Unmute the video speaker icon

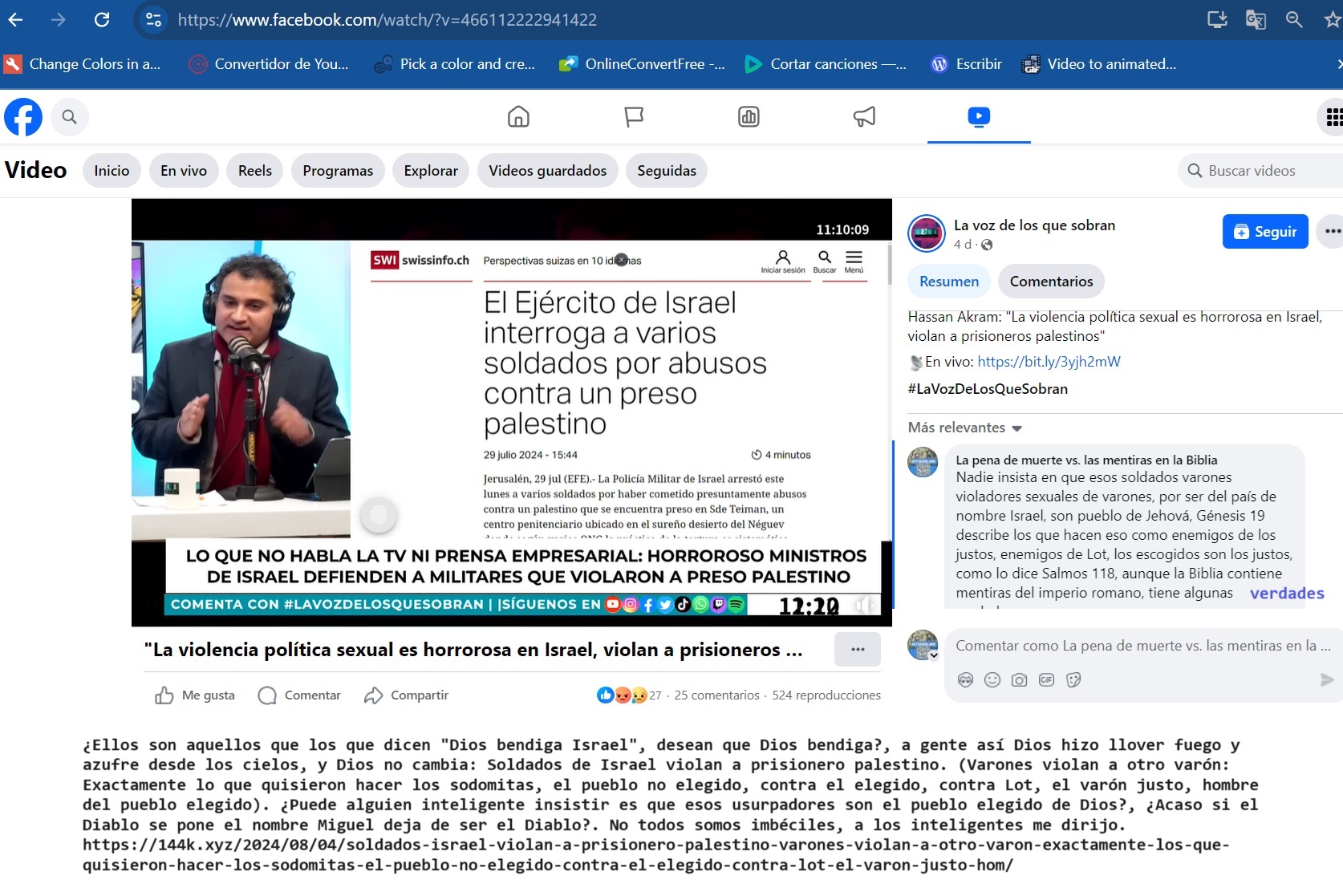(x=863, y=605)
